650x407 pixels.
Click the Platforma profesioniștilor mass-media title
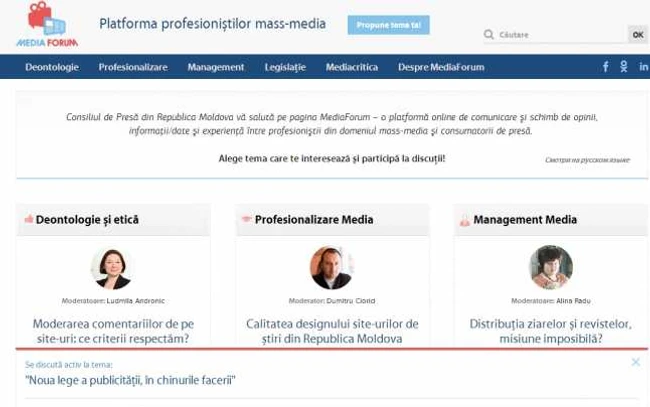coord(212,24)
